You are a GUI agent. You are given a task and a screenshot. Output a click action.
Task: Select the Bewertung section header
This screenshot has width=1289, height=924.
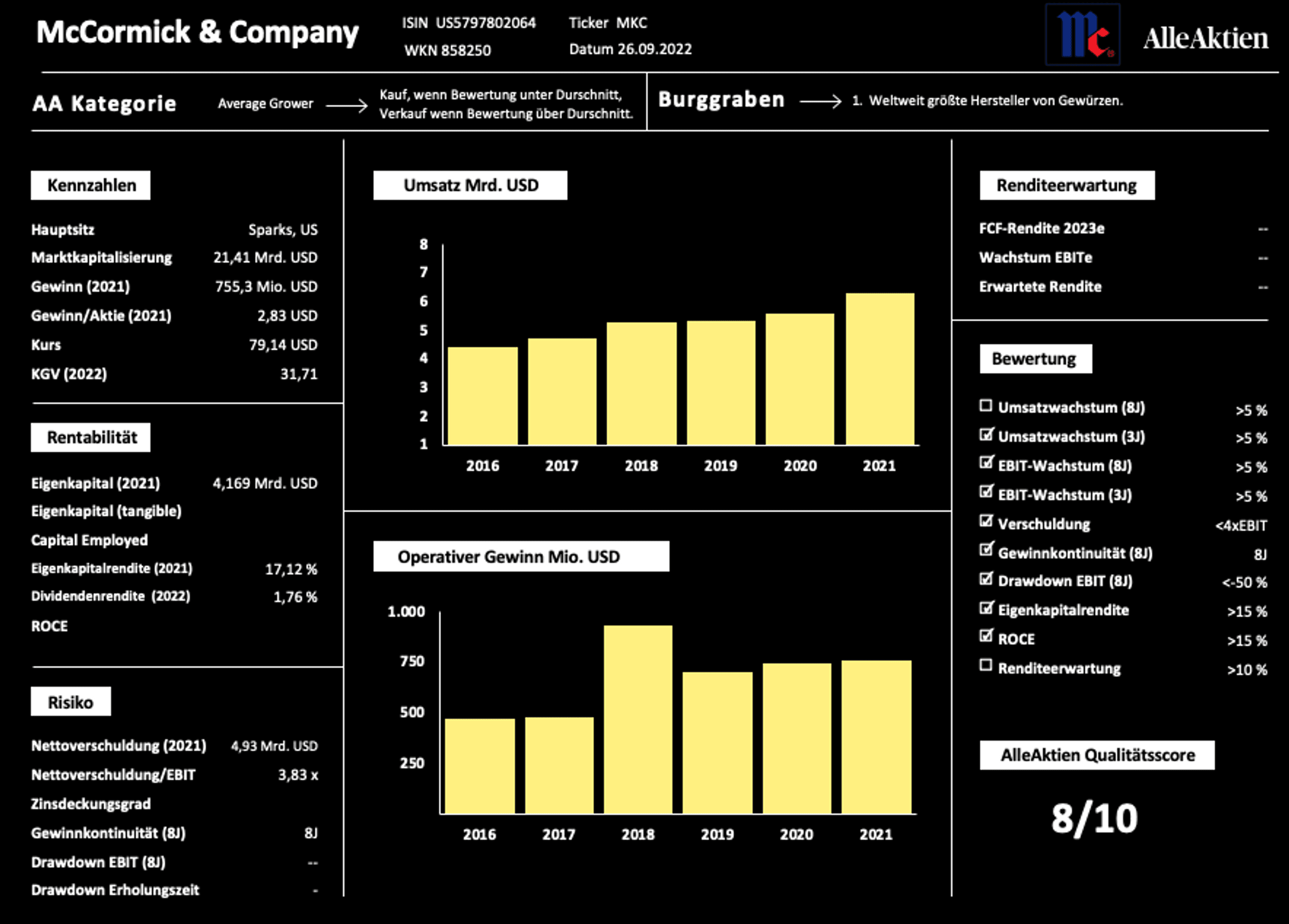coord(1036,359)
